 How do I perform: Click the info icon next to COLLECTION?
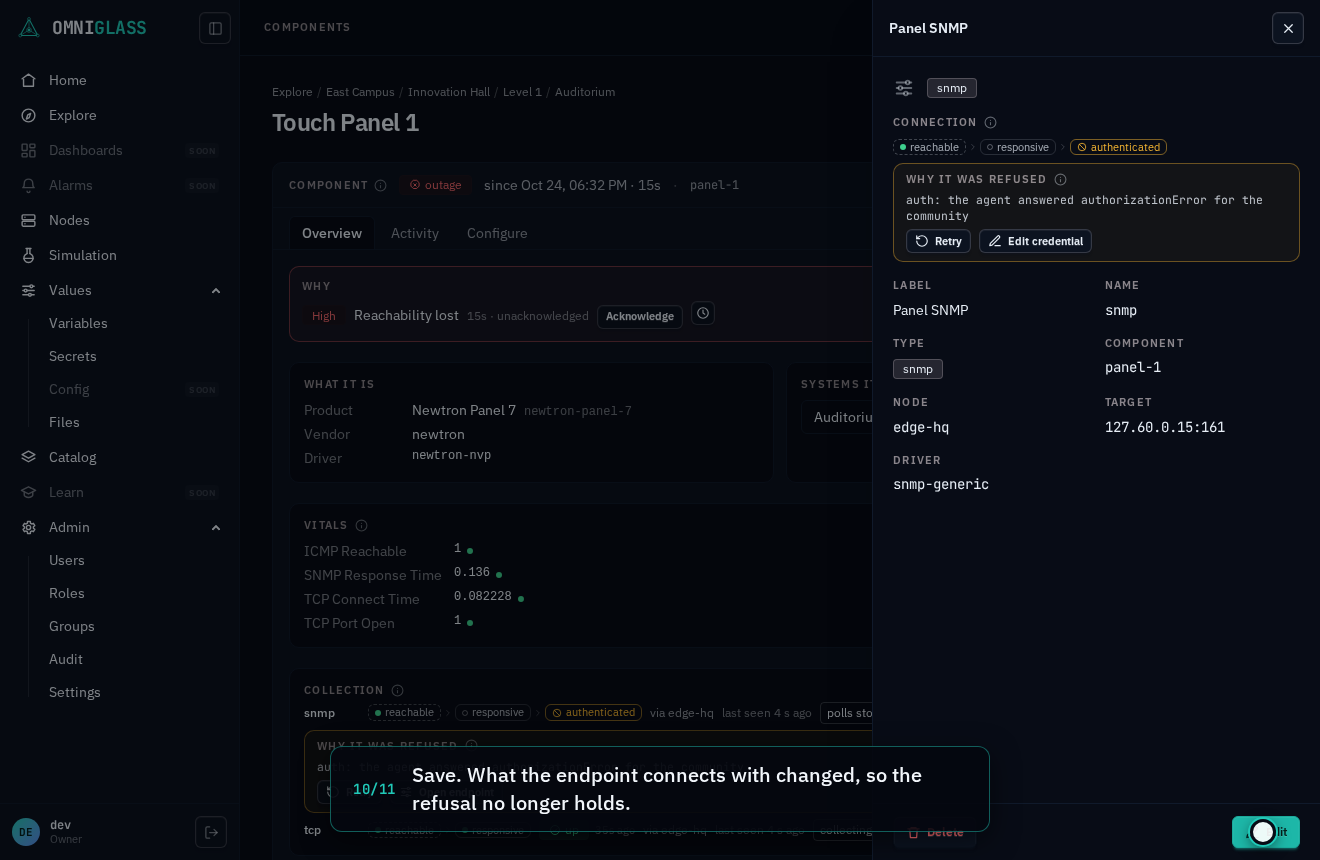click(397, 691)
